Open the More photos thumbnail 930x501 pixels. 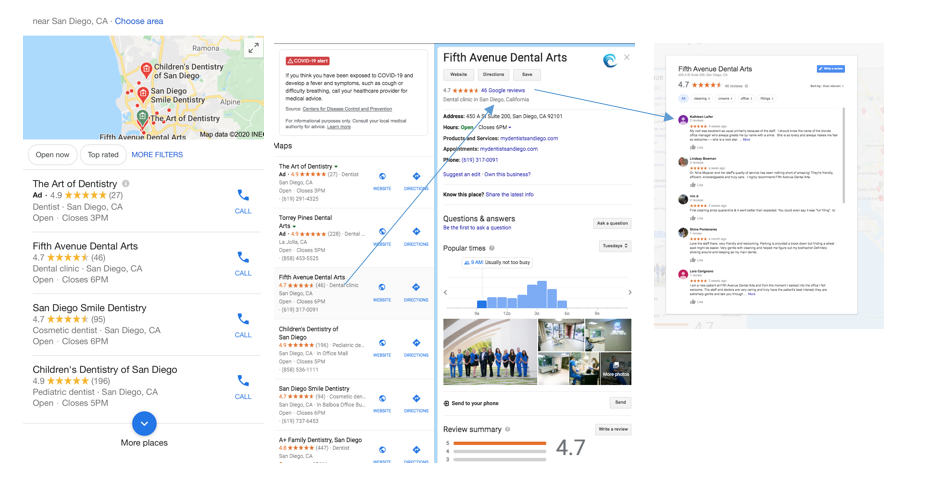(616, 369)
